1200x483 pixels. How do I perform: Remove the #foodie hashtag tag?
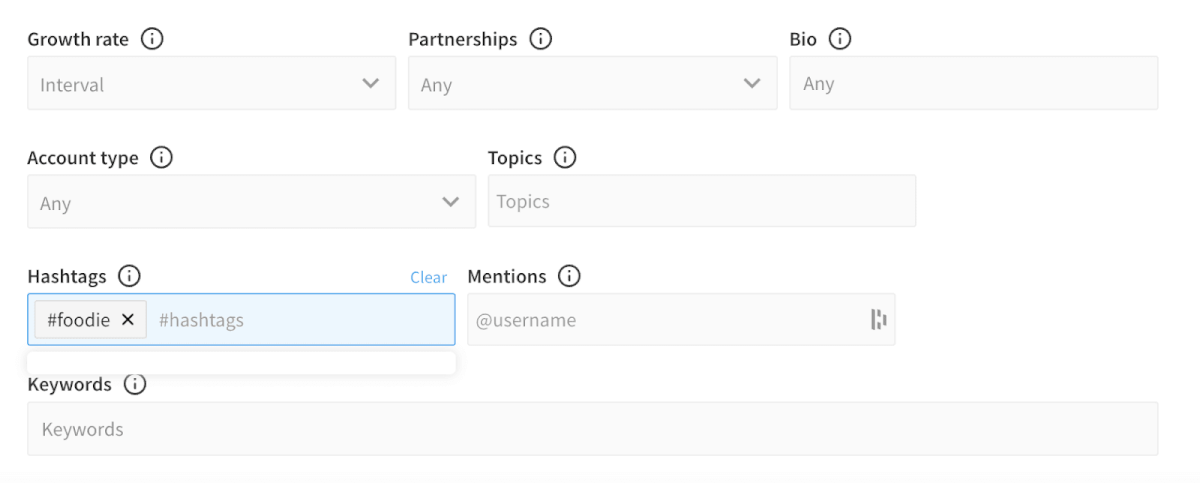coord(128,320)
